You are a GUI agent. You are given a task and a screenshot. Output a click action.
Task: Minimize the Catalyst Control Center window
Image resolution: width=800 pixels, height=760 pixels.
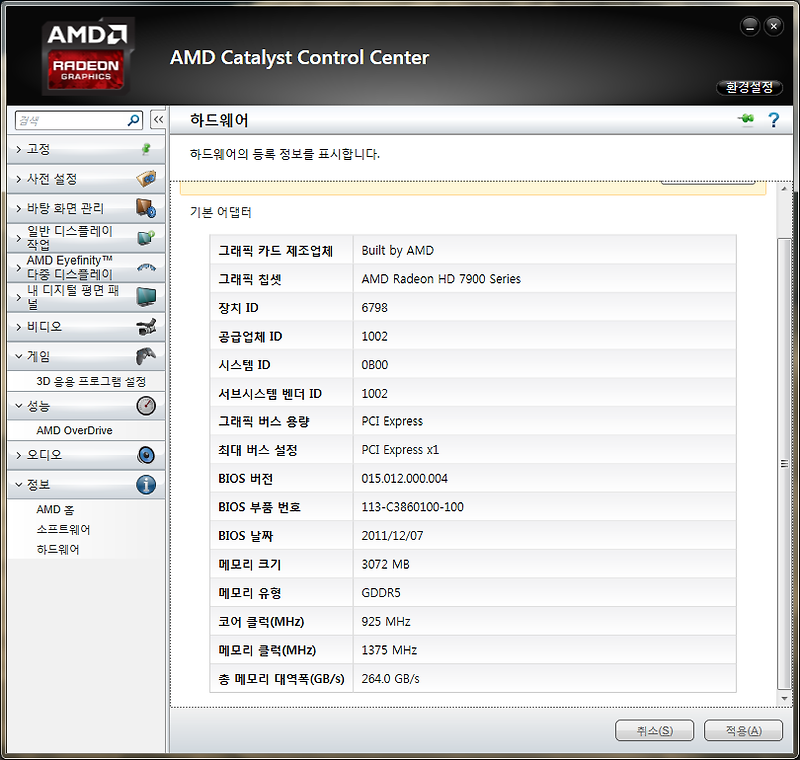(750, 26)
